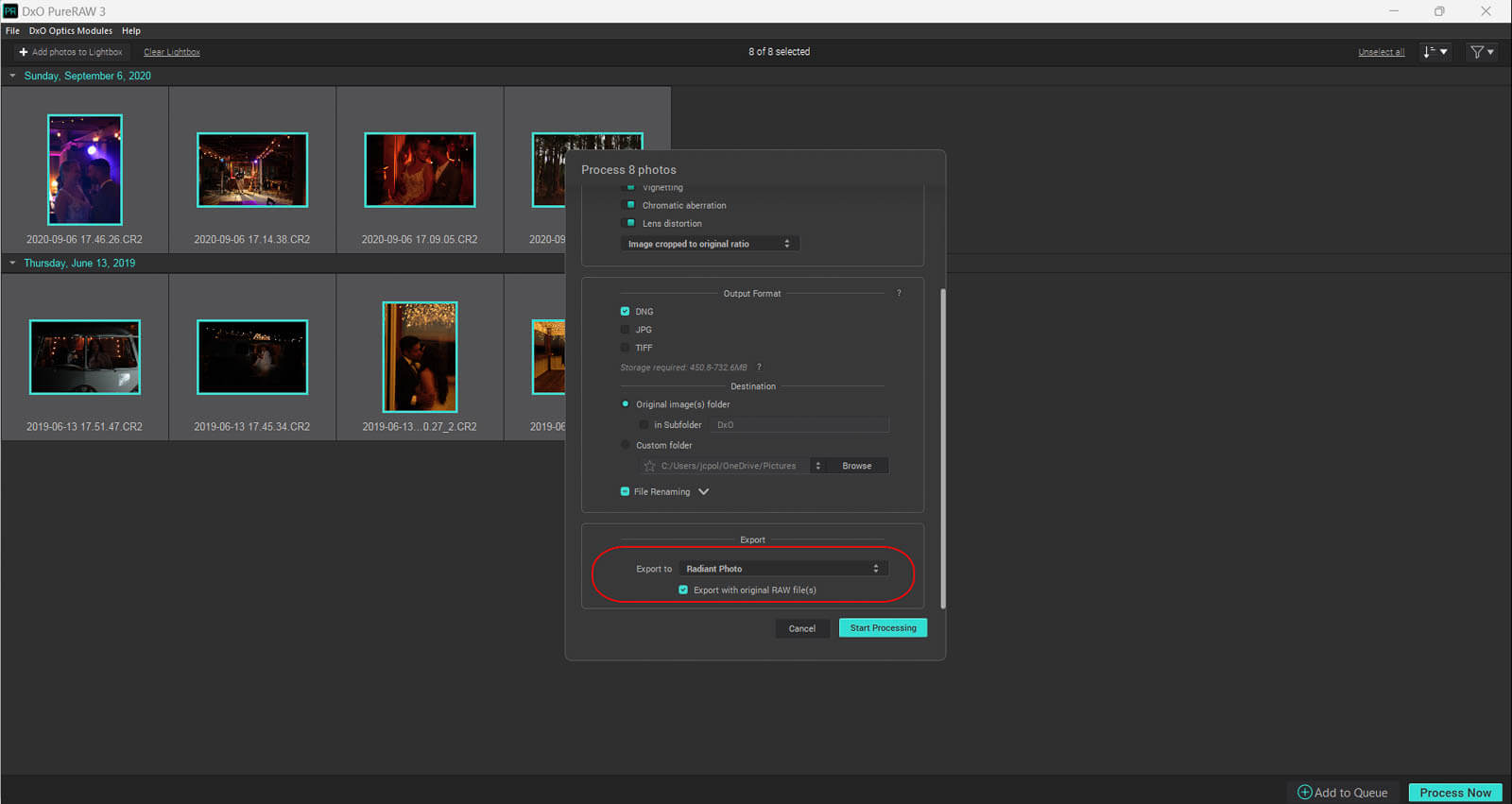The width and height of the screenshot is (1512, 804).
Task: Click the Start Processing button
Action: click(883, 628)
